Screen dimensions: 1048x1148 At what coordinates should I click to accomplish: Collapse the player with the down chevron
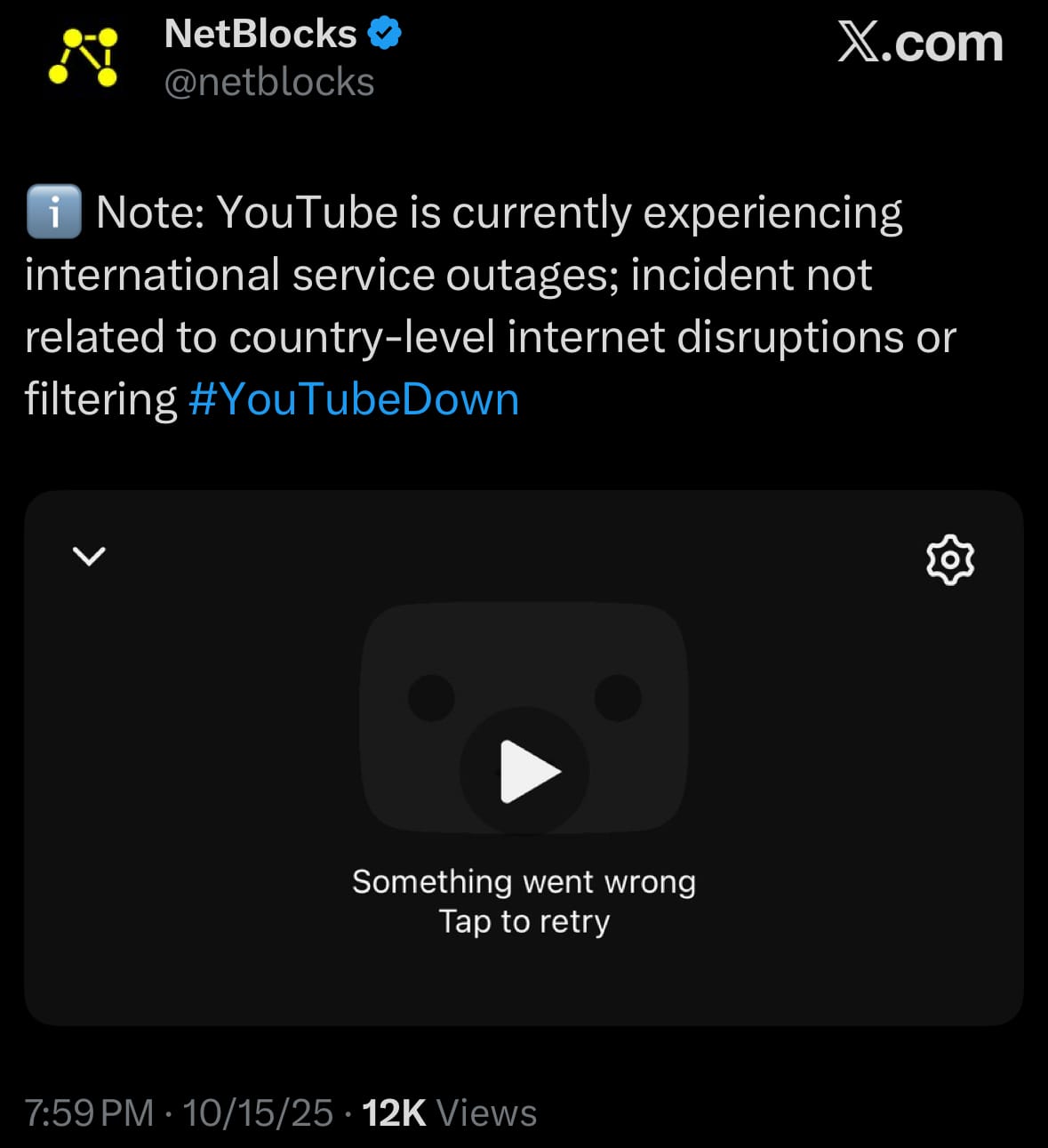(x=89, y=557)
